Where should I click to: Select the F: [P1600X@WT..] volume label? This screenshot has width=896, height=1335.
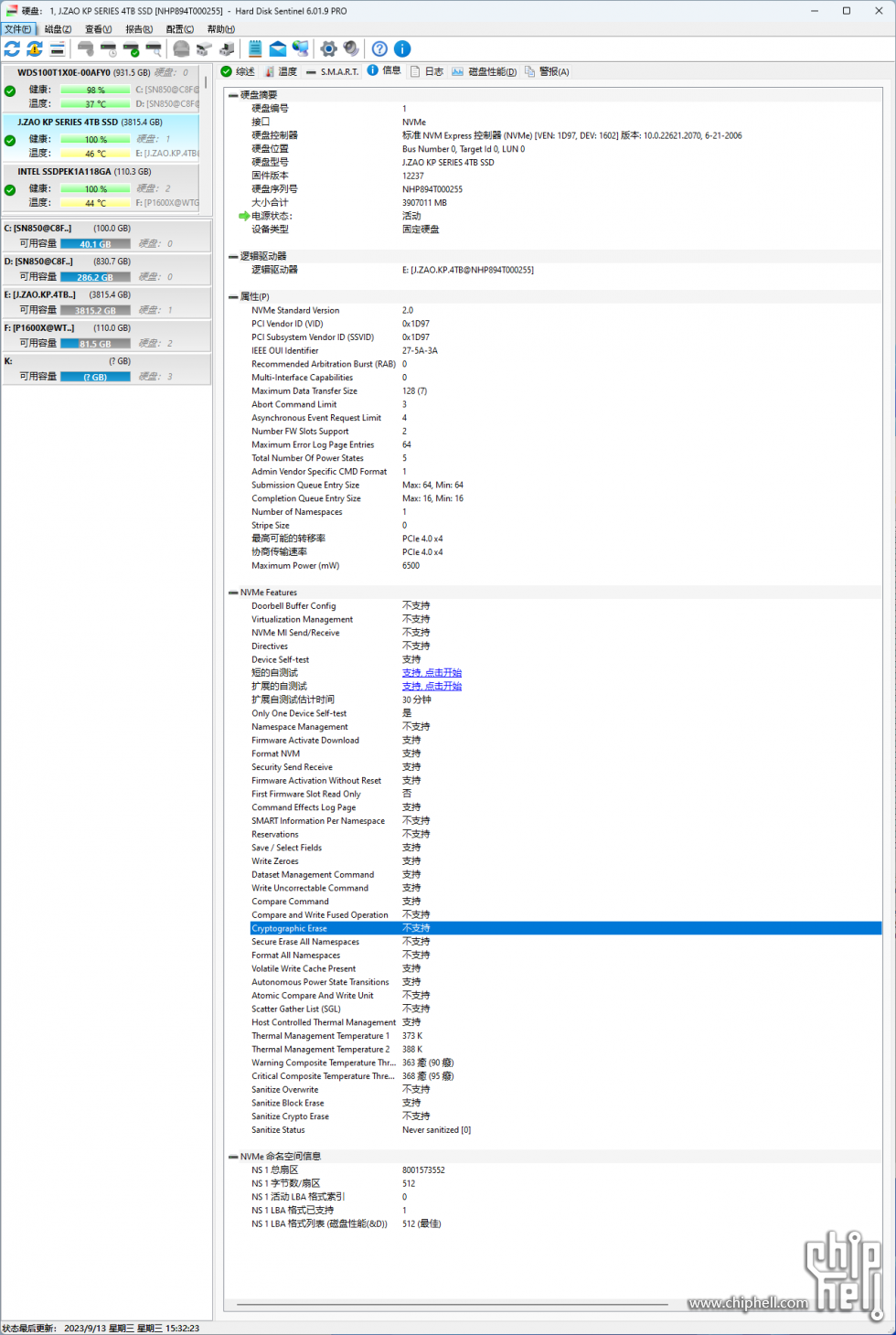[39, 328]
